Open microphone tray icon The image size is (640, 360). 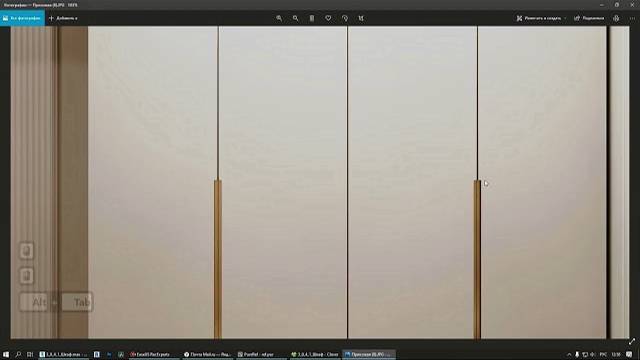[577, 355]
